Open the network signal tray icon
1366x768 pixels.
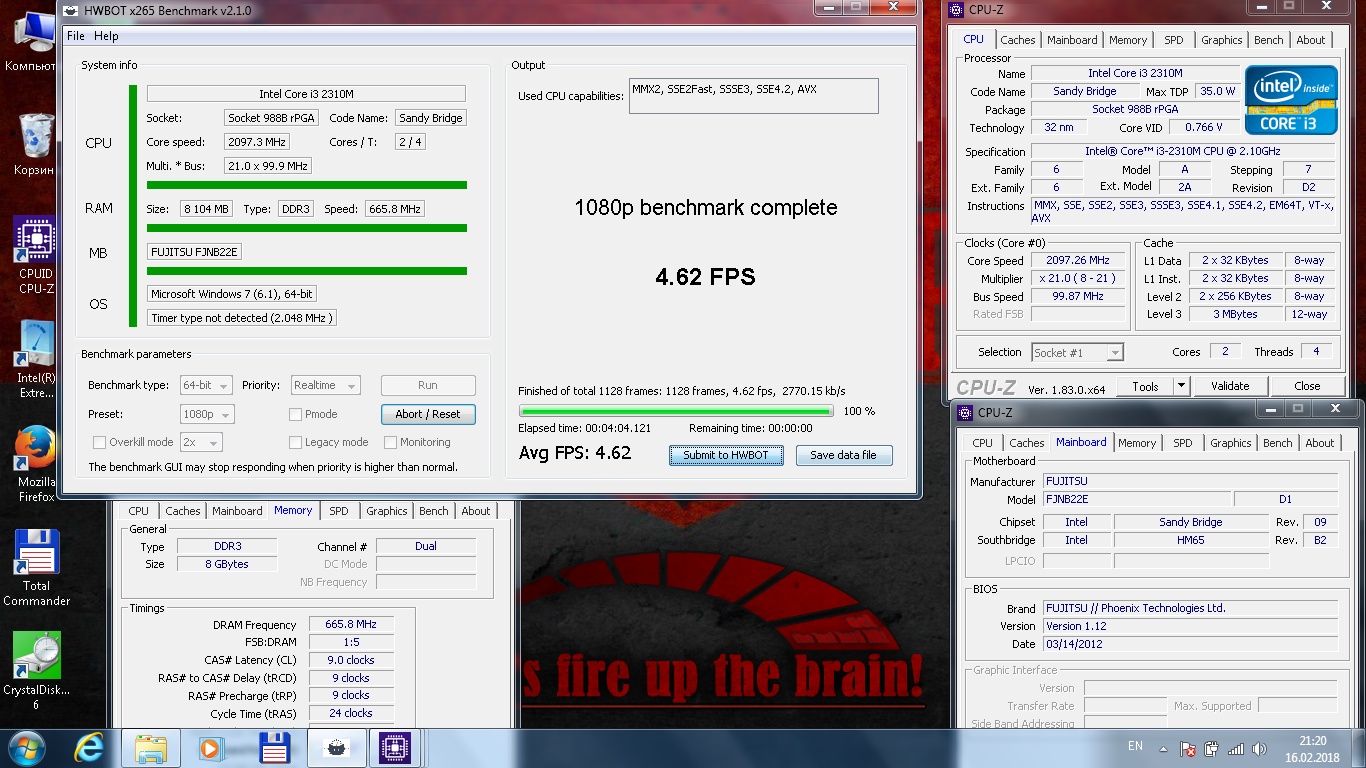click(x=1236, y=748)
